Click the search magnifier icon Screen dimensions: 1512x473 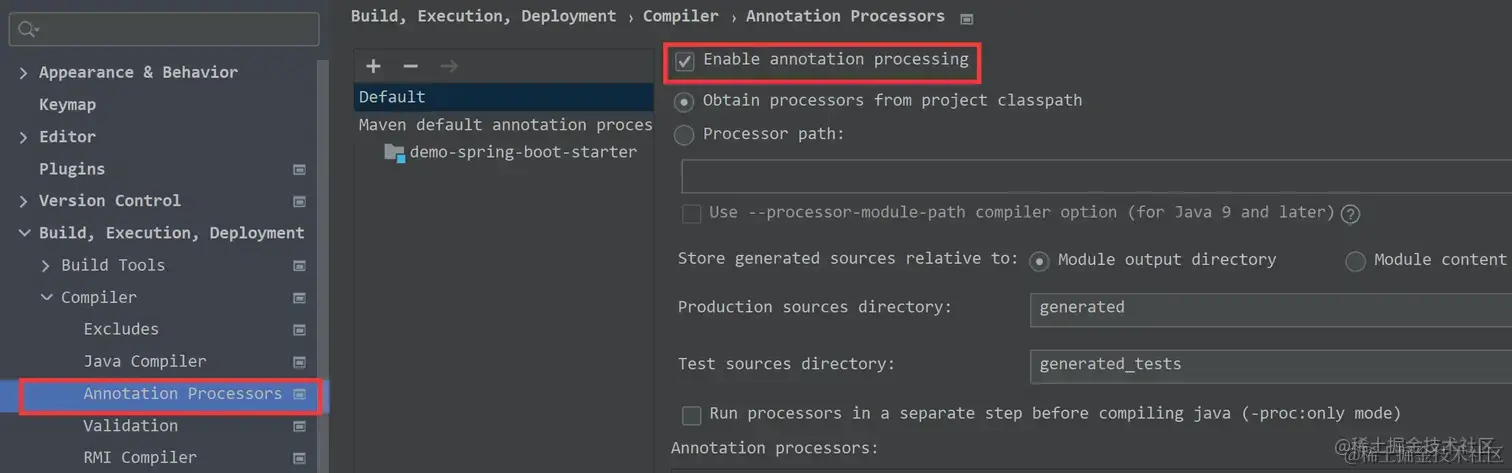click(x=26, y=30)
